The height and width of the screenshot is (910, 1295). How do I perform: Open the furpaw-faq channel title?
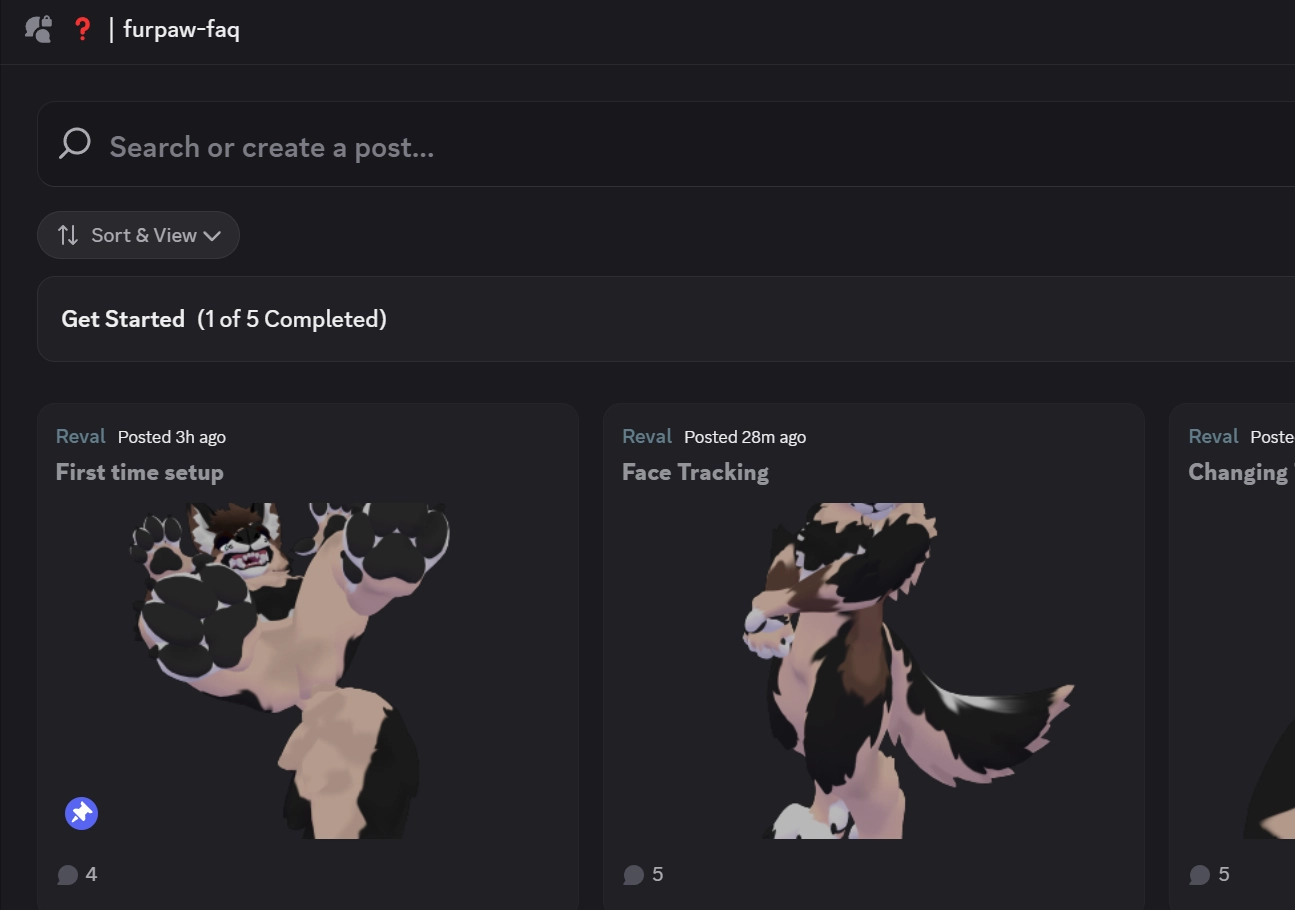click(x=181, y=29)
